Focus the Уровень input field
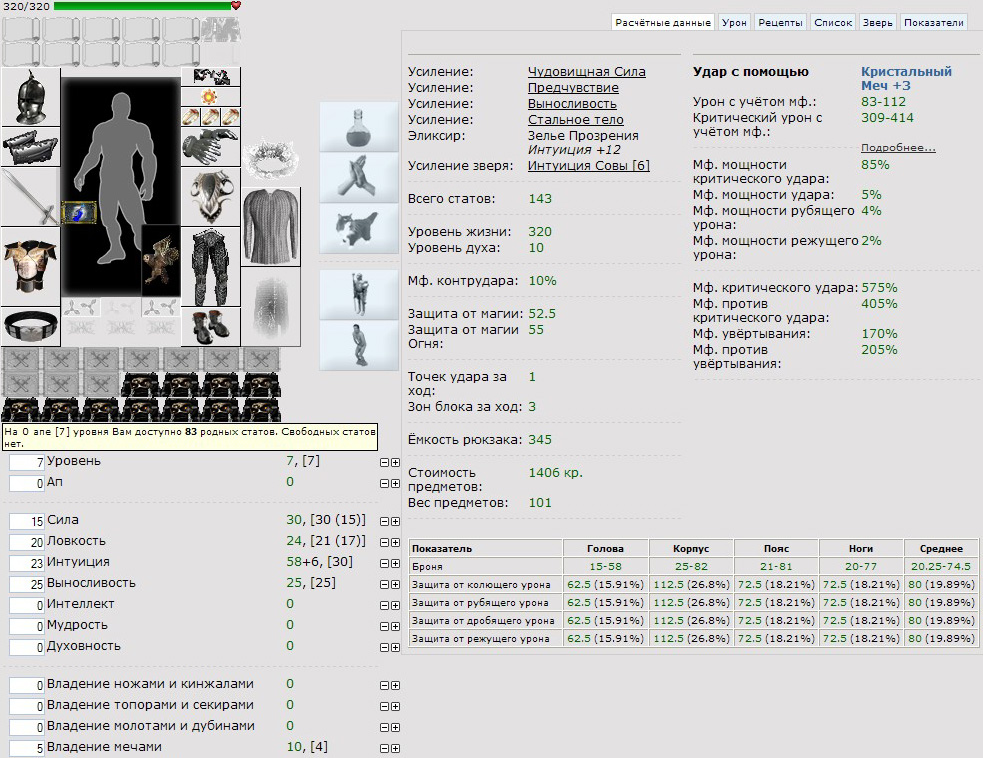Viewport: 983px width, 758px height. [27, 463]
